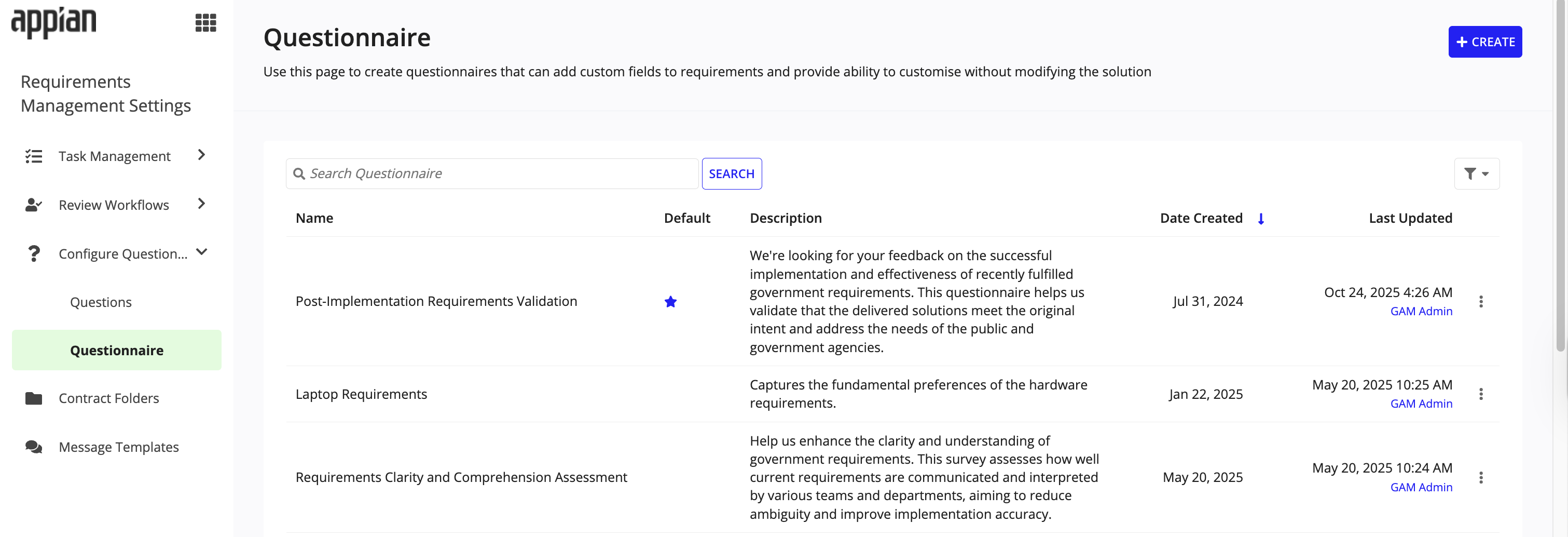
Task: Sort by the Last Updated column header
Action: tap(1410, 219)
